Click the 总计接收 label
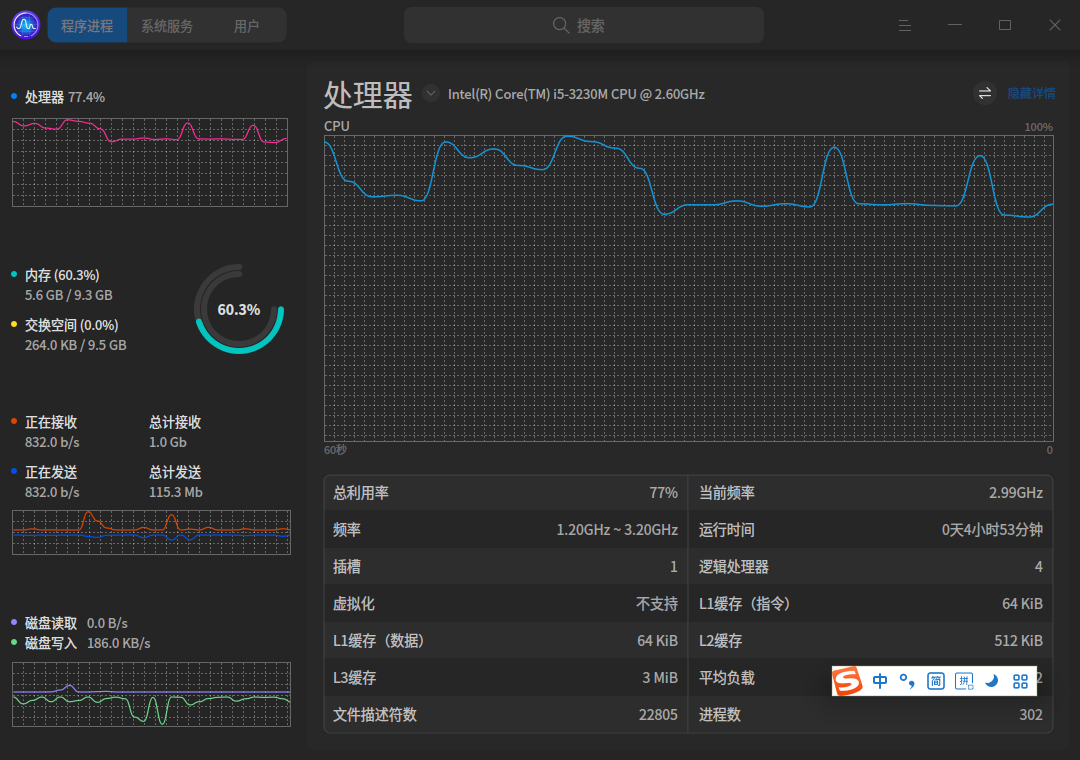The image size is (1080, 760). pos(175,422)
